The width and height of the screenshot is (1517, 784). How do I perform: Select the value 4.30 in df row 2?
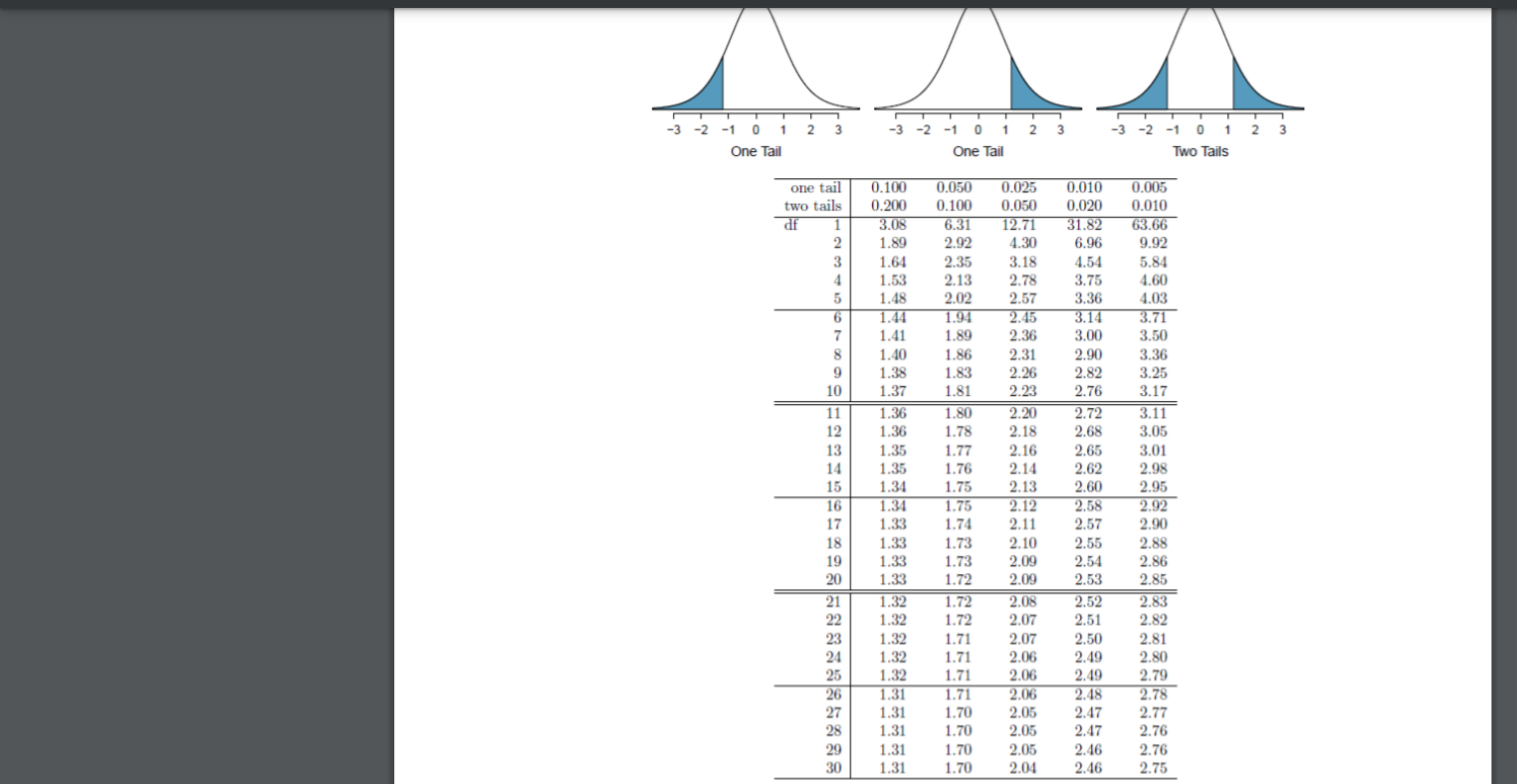tap(1023, 243)
